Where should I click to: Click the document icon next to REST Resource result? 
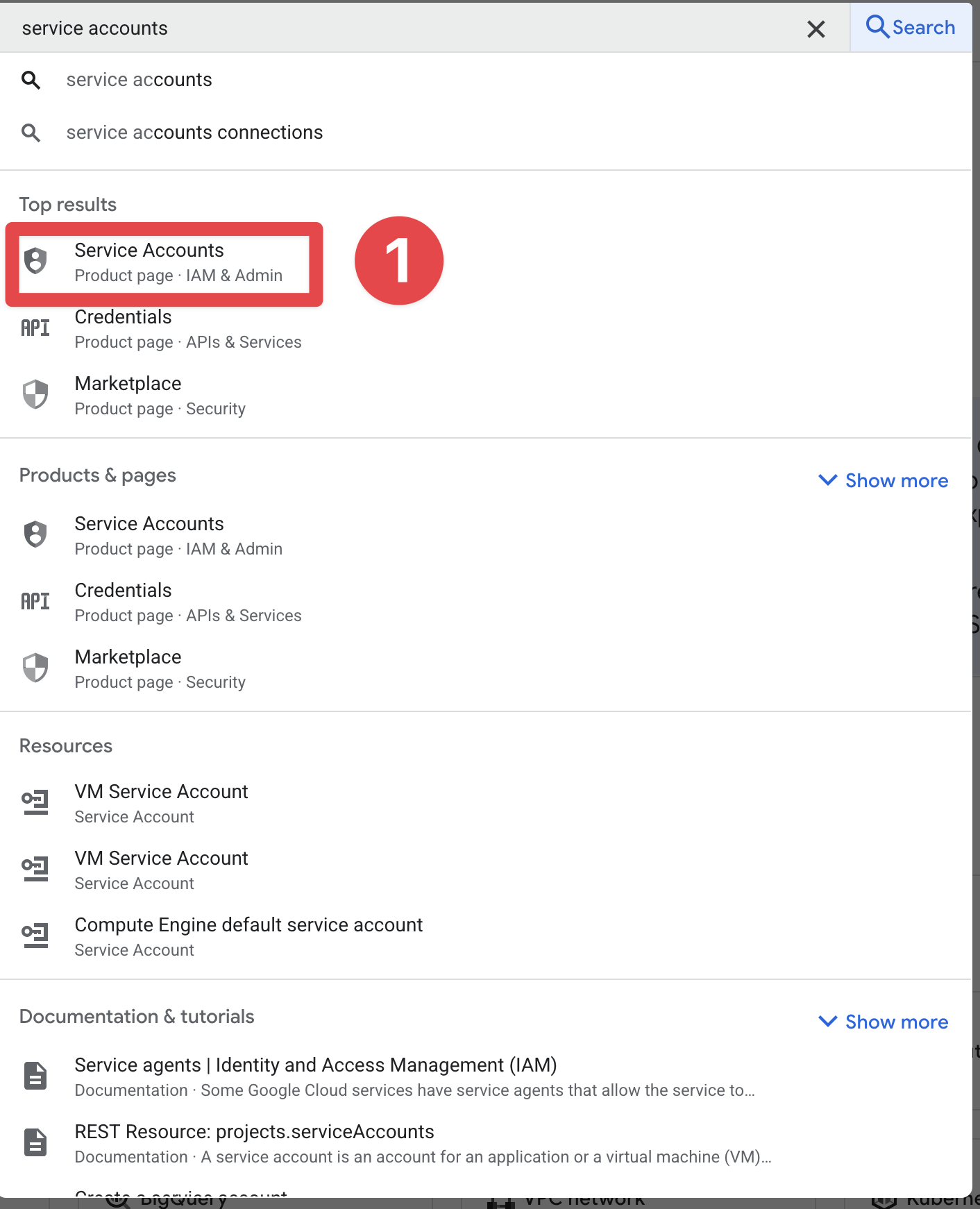35,1142
